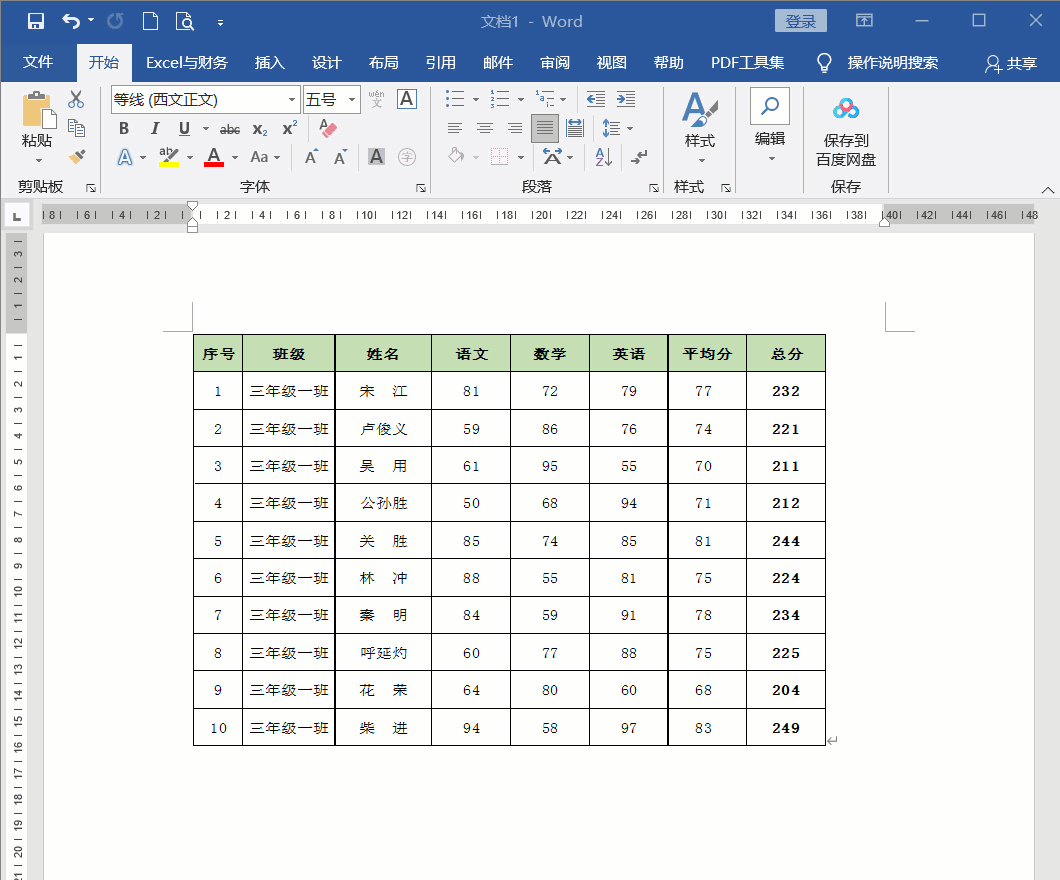Toggle bold formatting
This screenshot has width=1060, height=880.
pos(124,128)
